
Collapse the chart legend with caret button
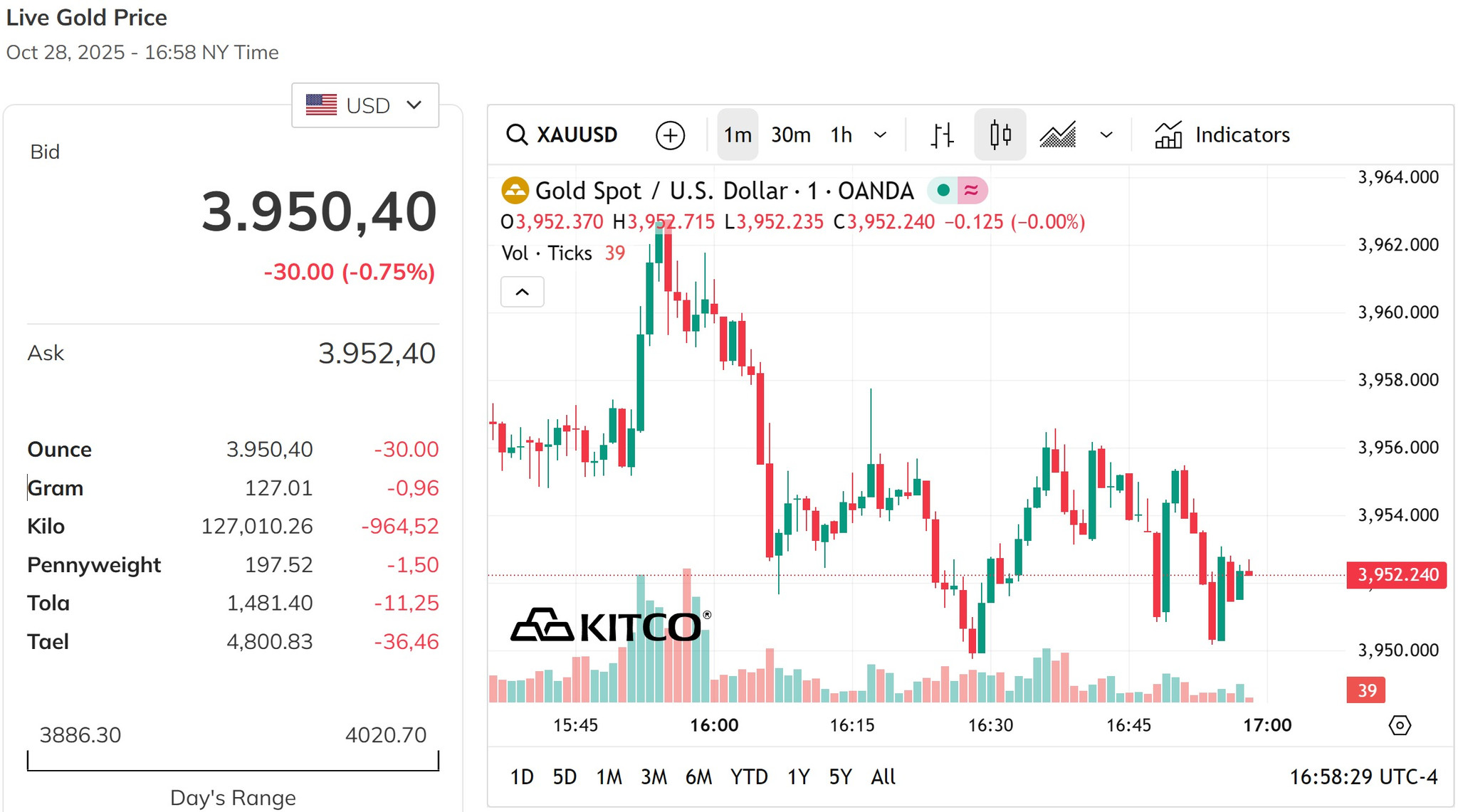(523, 292)
